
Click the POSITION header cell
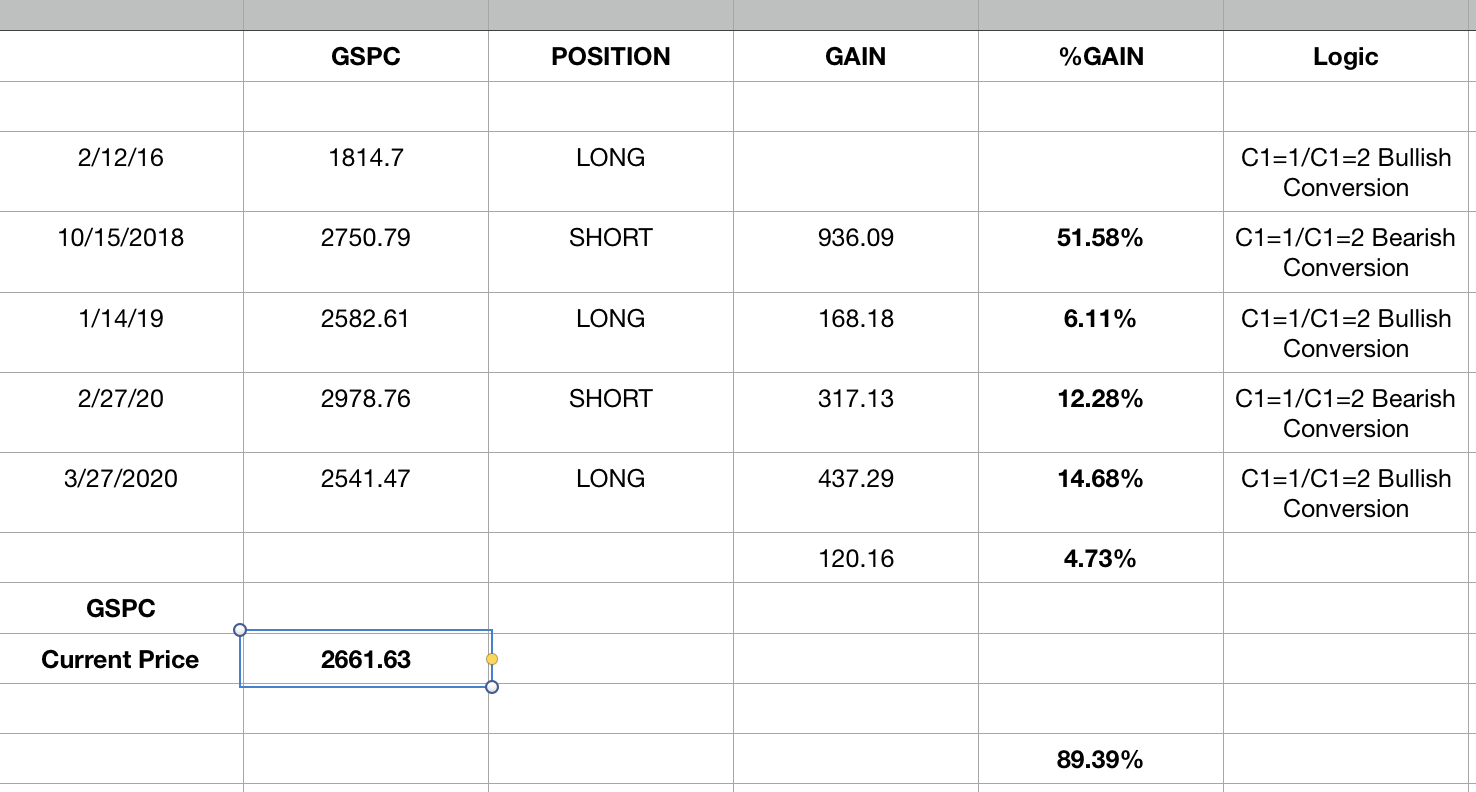(611, 57)
